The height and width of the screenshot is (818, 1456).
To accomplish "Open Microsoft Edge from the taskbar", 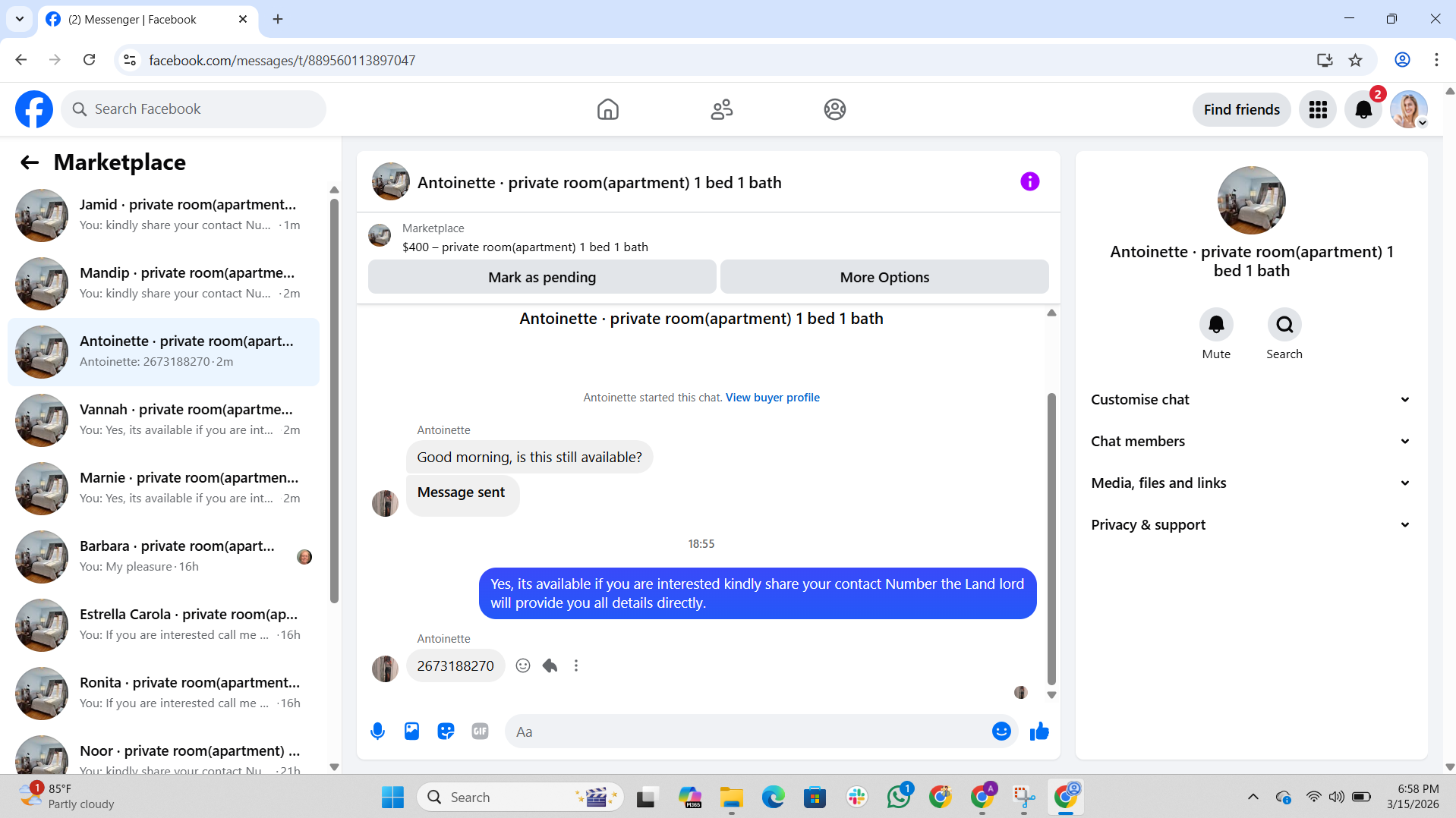I will coord(774,797).
